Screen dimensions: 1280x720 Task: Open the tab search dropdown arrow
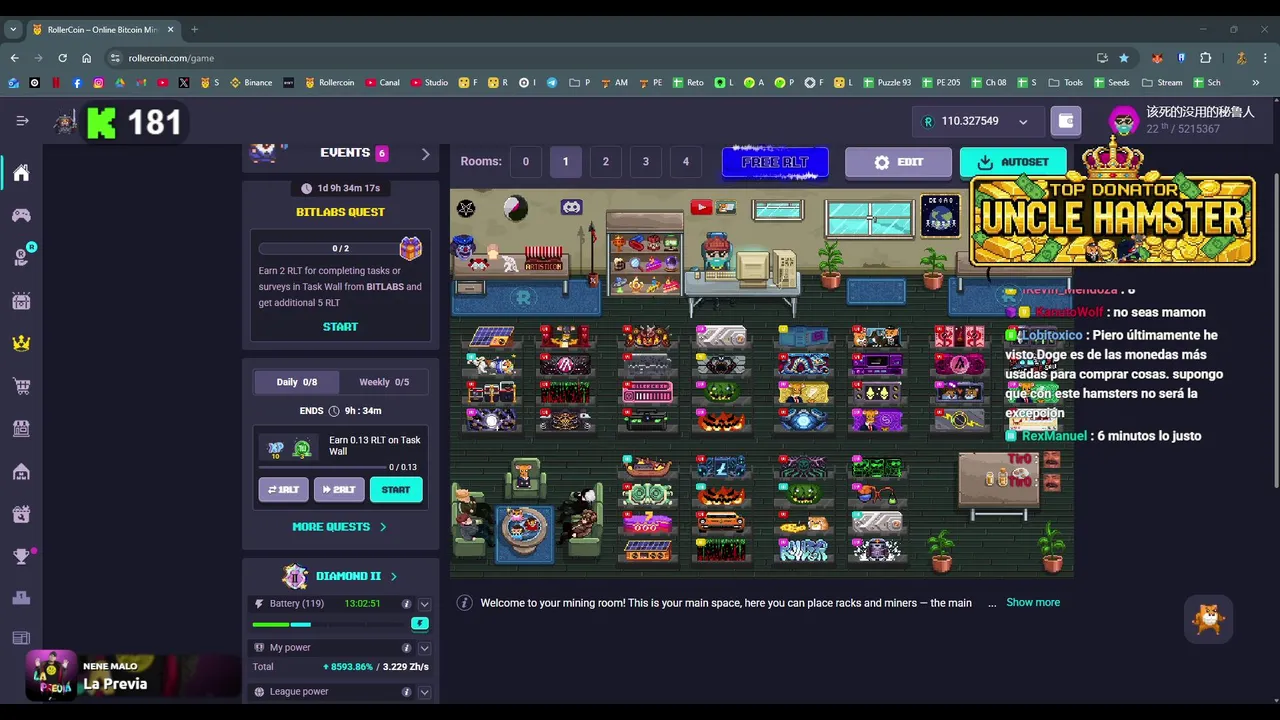click(x=13, y=29)
